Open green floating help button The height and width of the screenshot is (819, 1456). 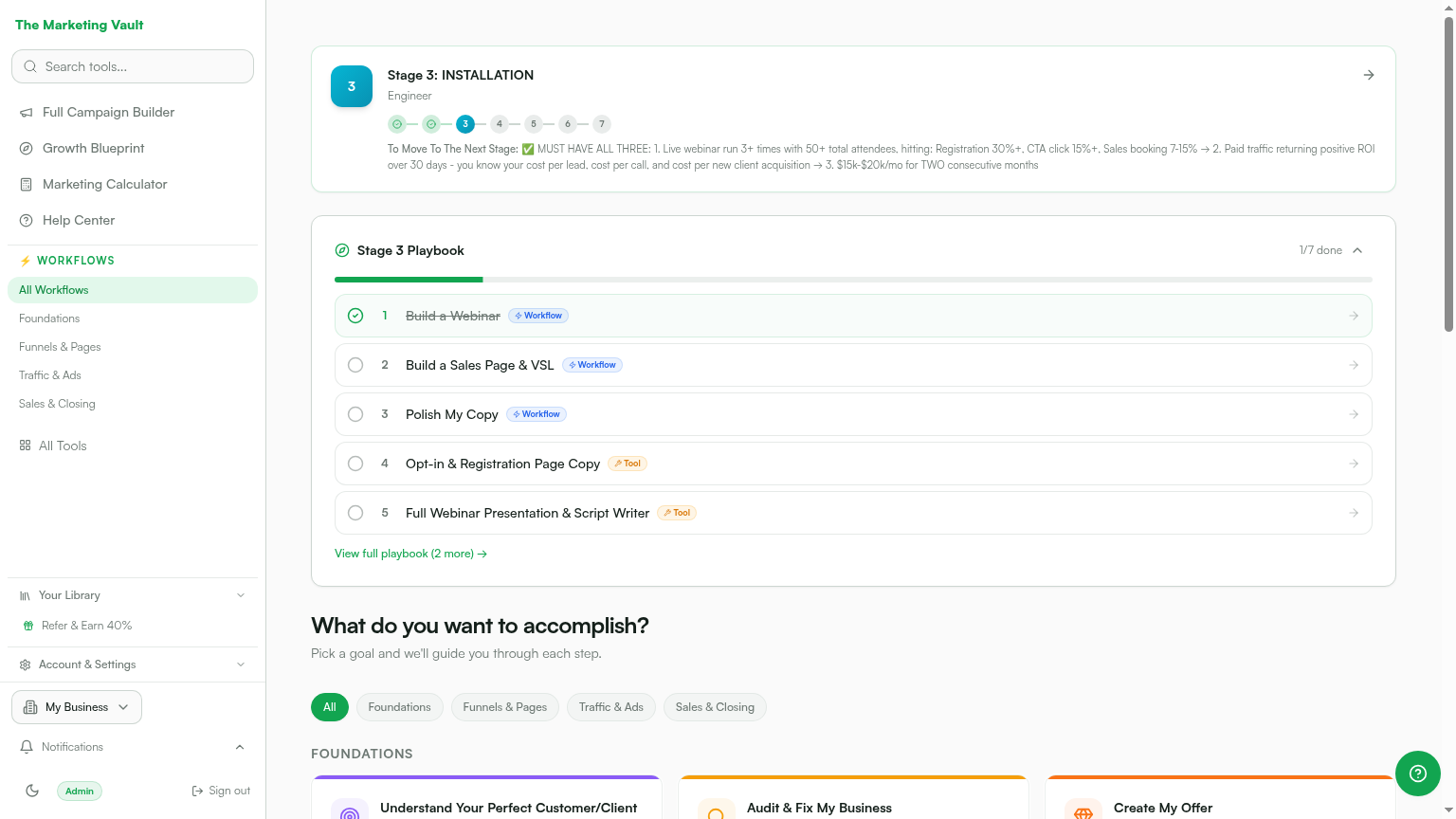tap(1418, 773)
